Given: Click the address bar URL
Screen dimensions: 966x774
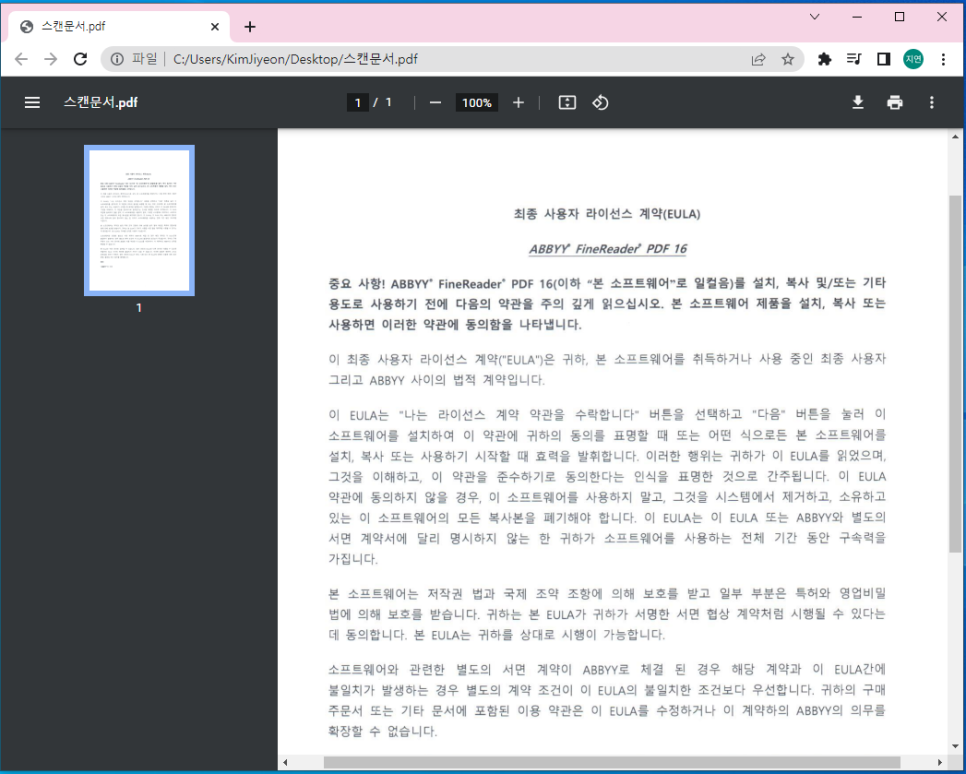Looking at the screenshot, I should 295,59.
